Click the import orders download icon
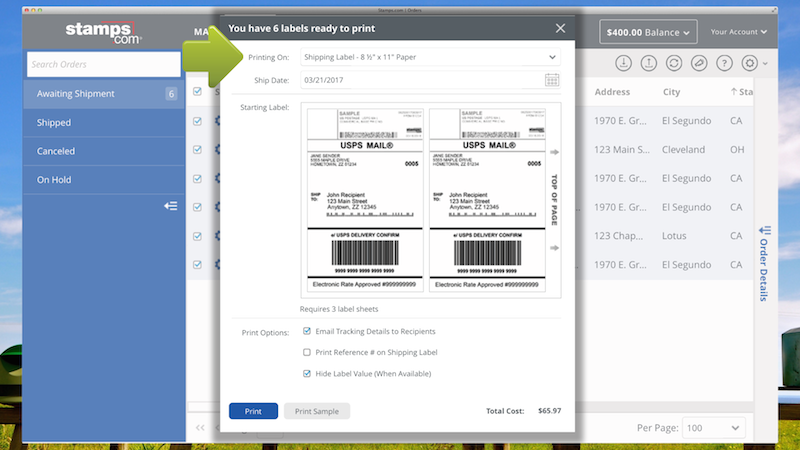 pyautogui.click(x=623, y=63)
